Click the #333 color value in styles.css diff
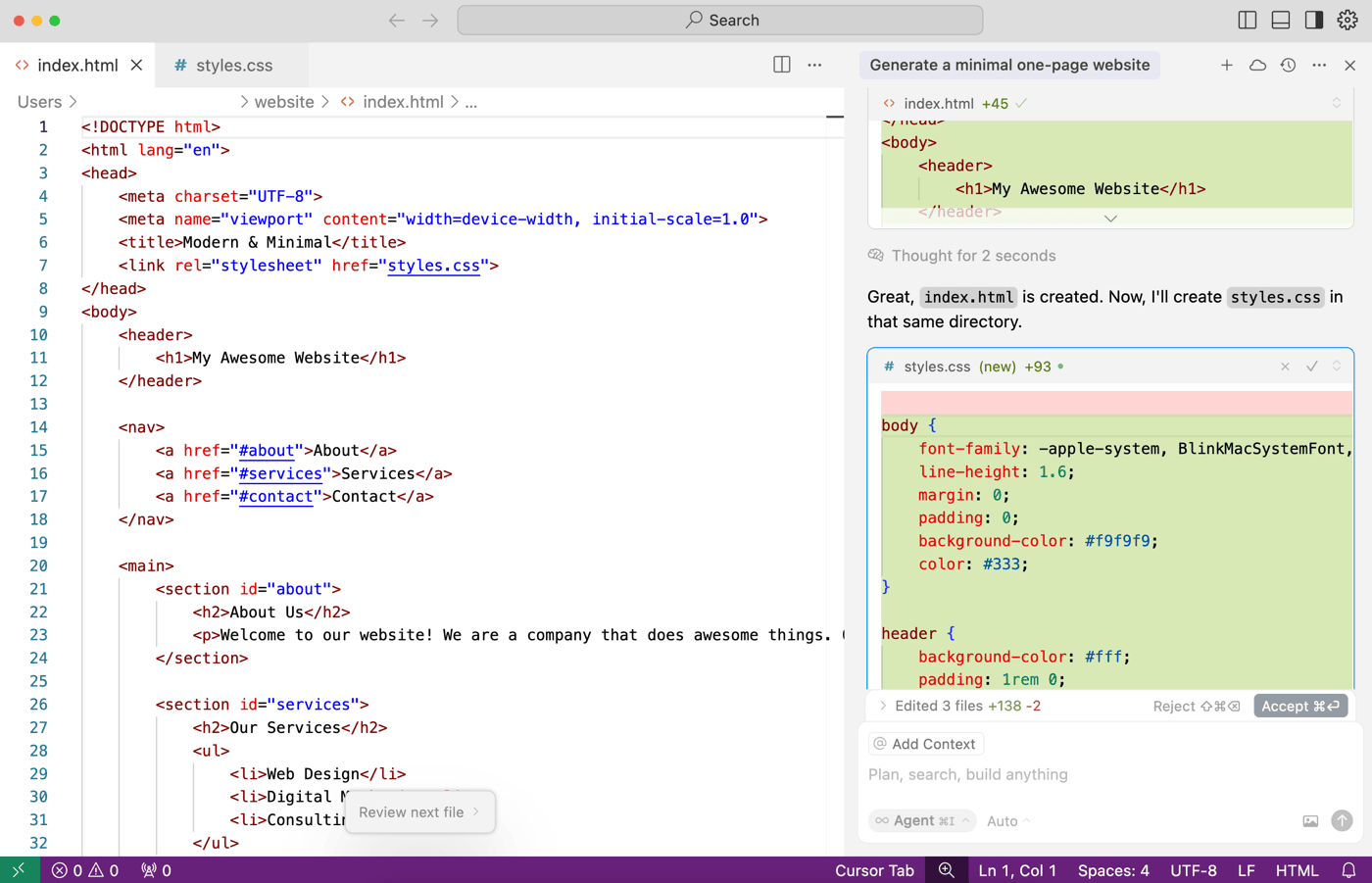Screen dimensions: 1372x883 1002,564
